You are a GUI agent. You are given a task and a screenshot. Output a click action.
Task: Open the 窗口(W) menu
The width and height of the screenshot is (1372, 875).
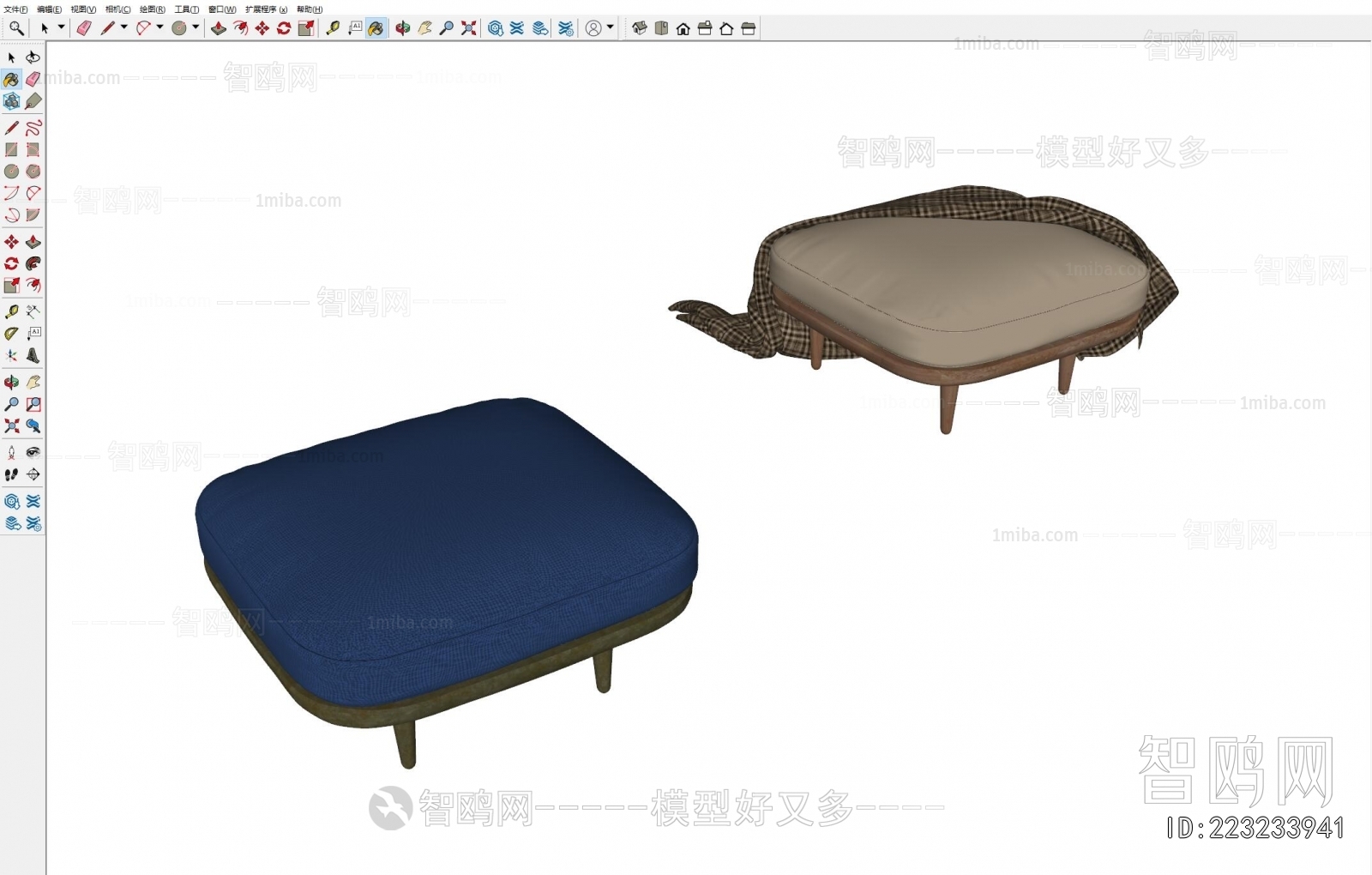[x=222, y=9]
